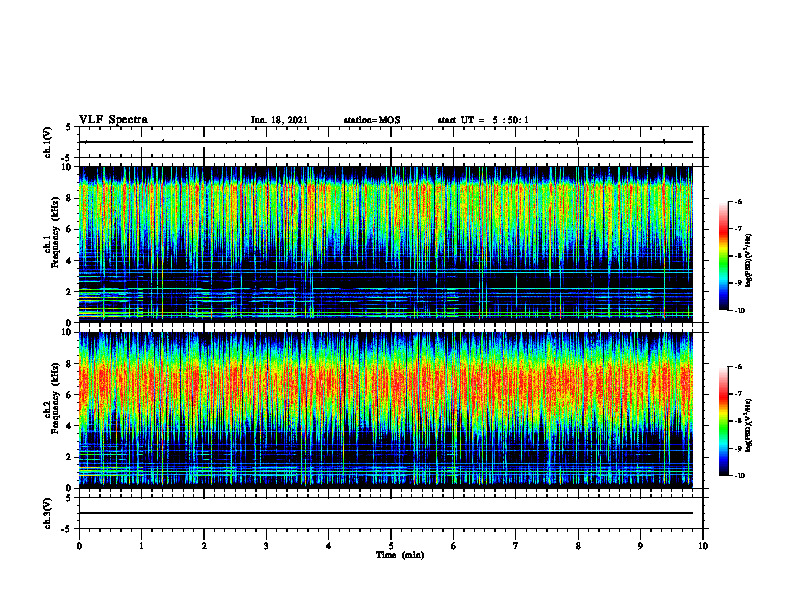
Task: Click the ch.1 voltage waveform trace
Action: 386,142
